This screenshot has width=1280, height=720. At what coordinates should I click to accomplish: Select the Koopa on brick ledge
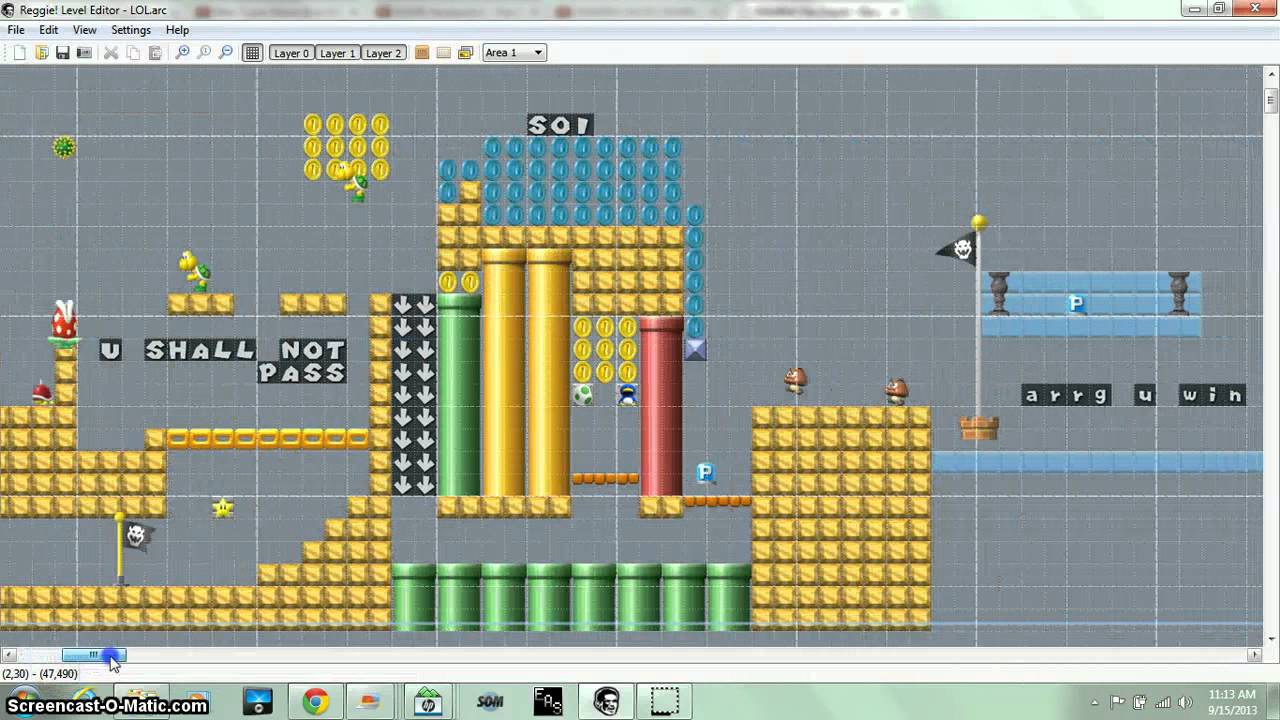pos(194,271)
